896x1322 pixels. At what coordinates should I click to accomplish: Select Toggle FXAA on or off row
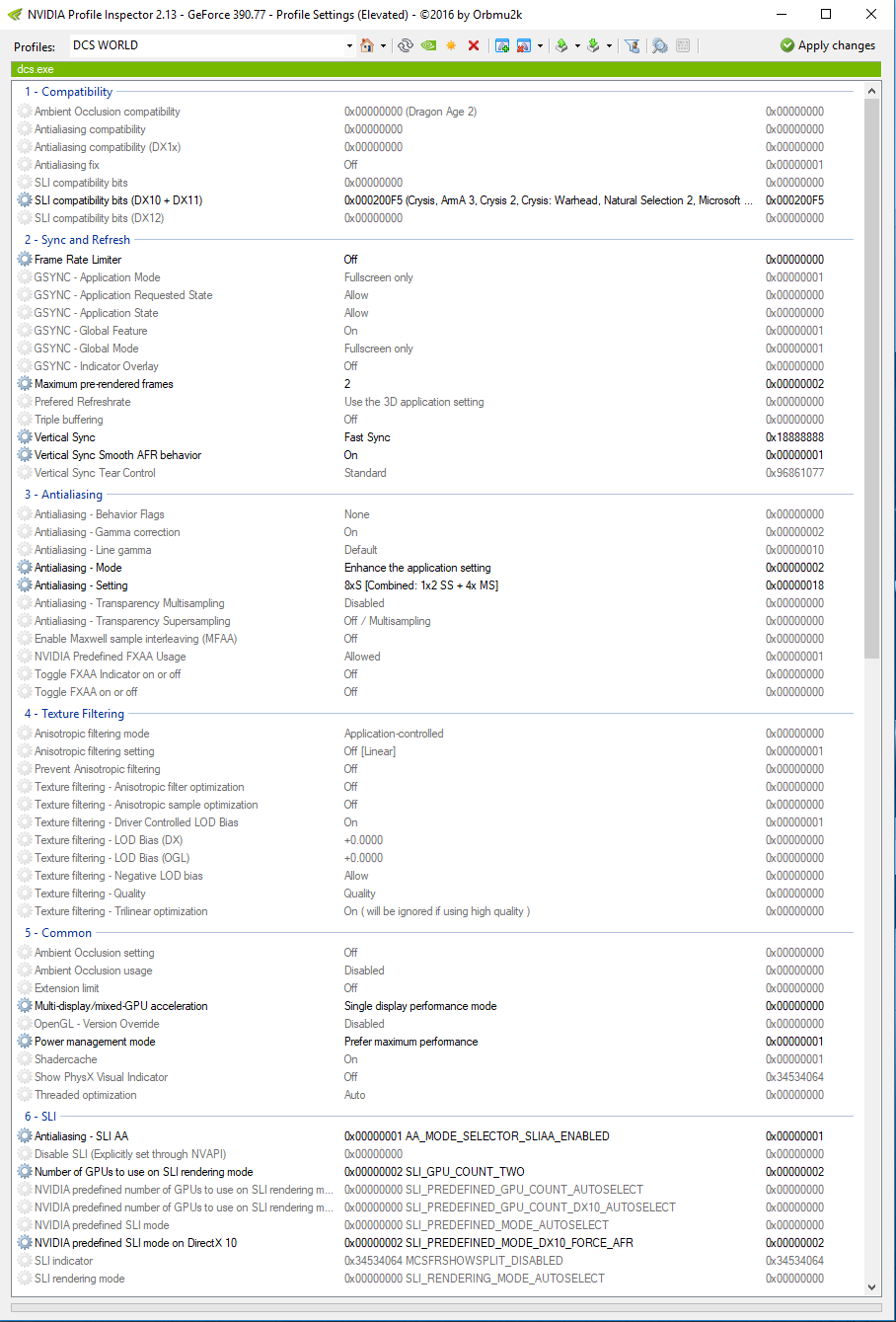click(x=436, y=692)
